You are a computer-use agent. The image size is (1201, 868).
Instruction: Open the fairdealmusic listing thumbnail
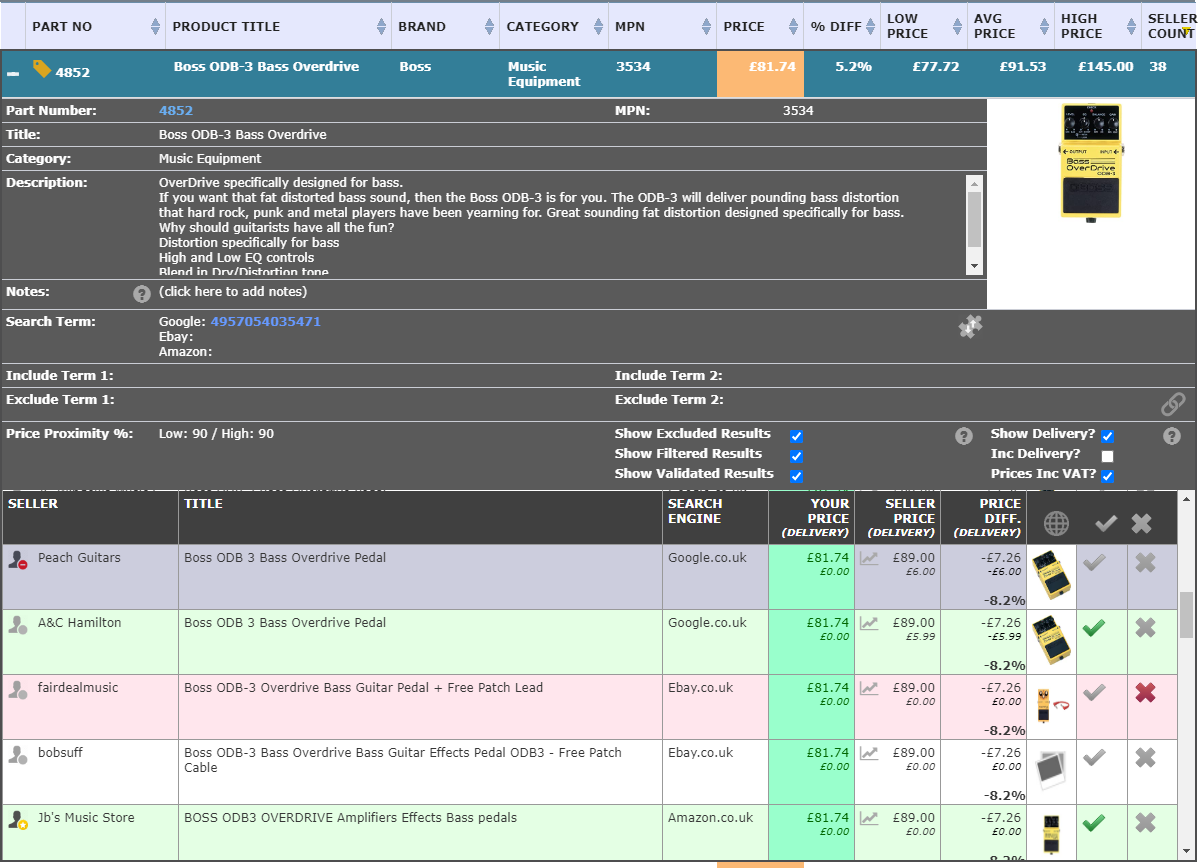pos(1051,705)
